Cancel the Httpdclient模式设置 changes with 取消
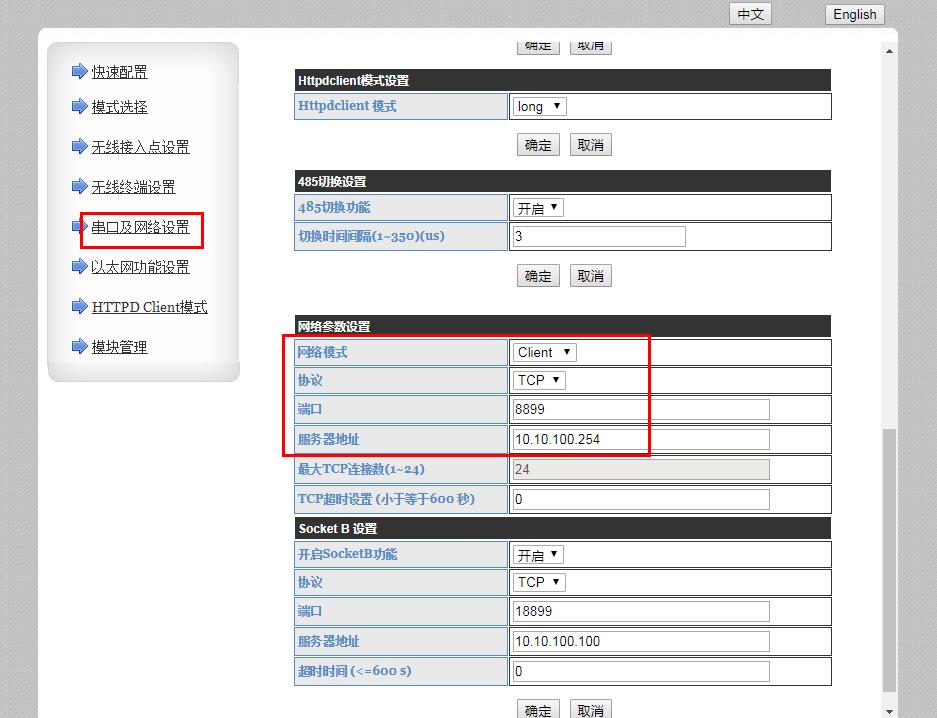Viewport: 937px width, 718px height. coord(591,145)
